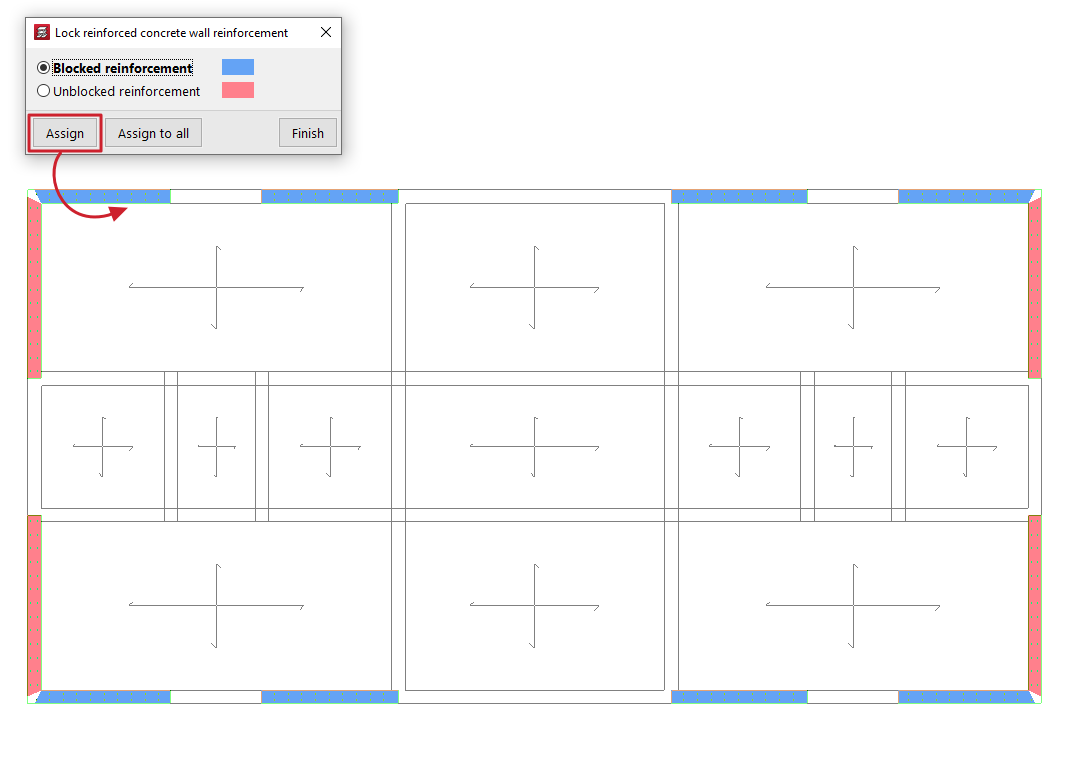
Task: Click the direction cross in the bottom-middle panel
Action: click(535, 605)
